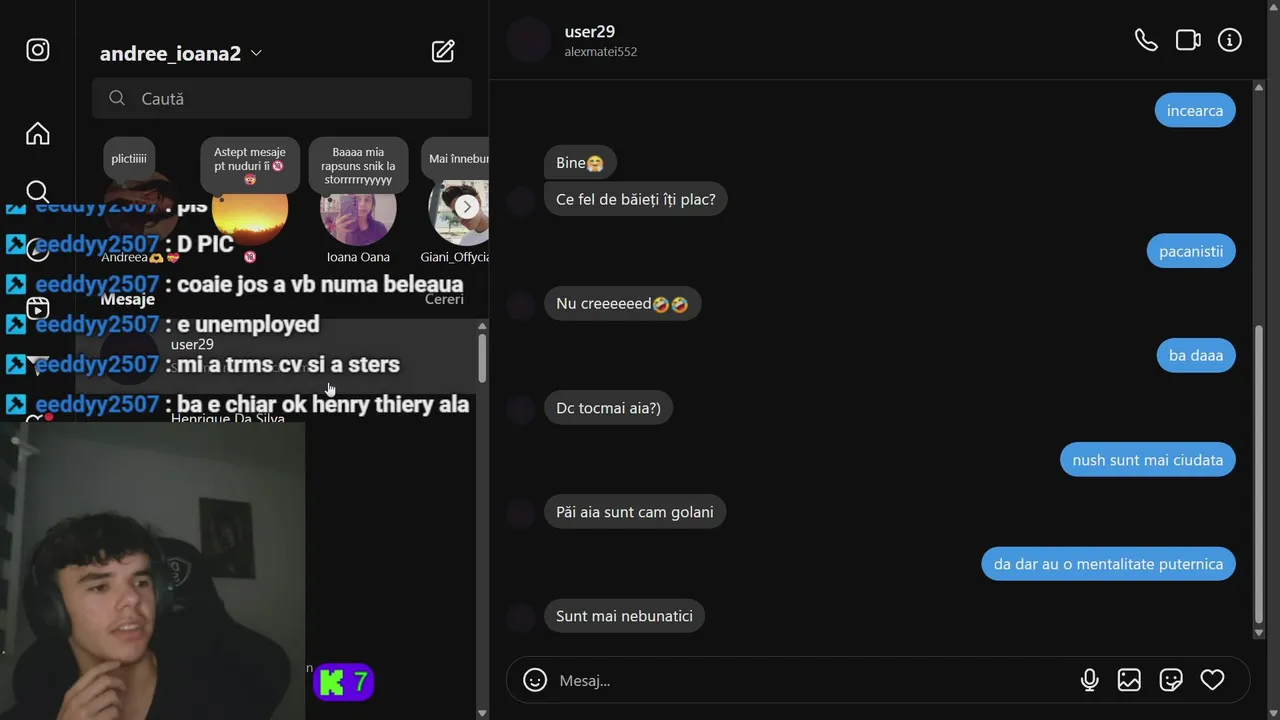The width and height of the screenshot is (1280, 720).
Task: Open emoji picker in message box
Action: [x=535, y=680]
